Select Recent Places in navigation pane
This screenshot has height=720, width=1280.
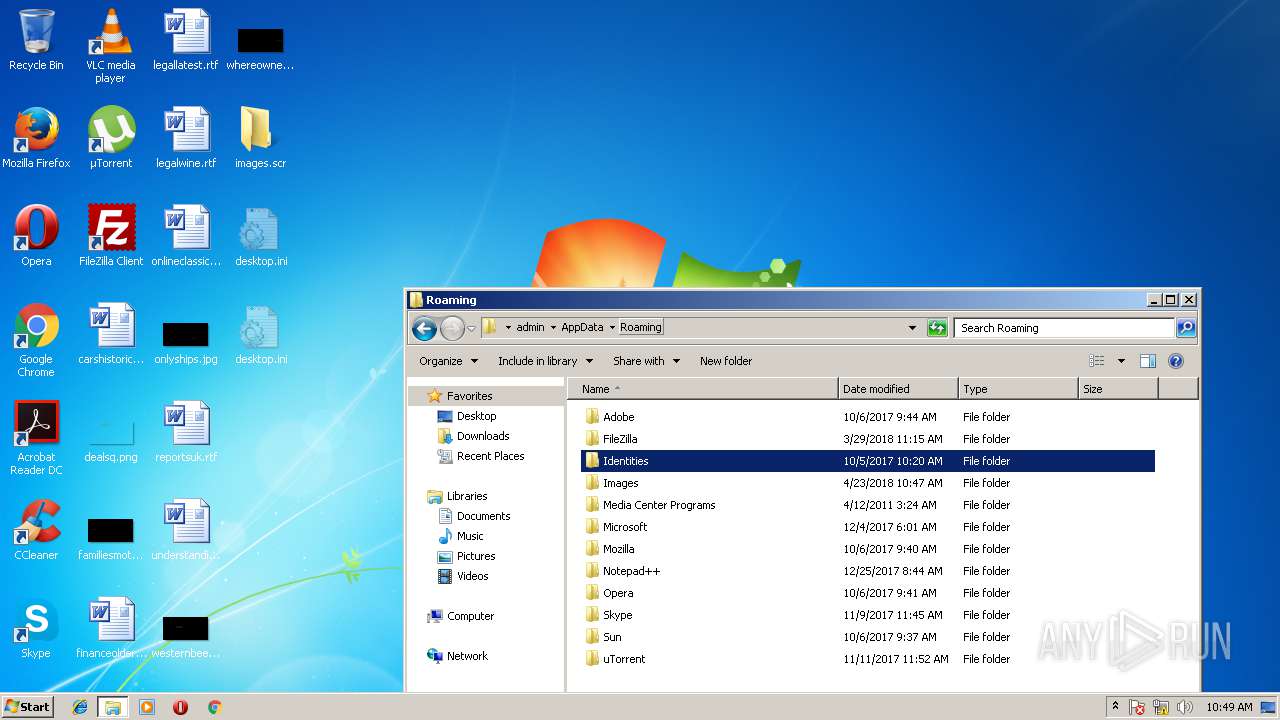click(490, 456)
